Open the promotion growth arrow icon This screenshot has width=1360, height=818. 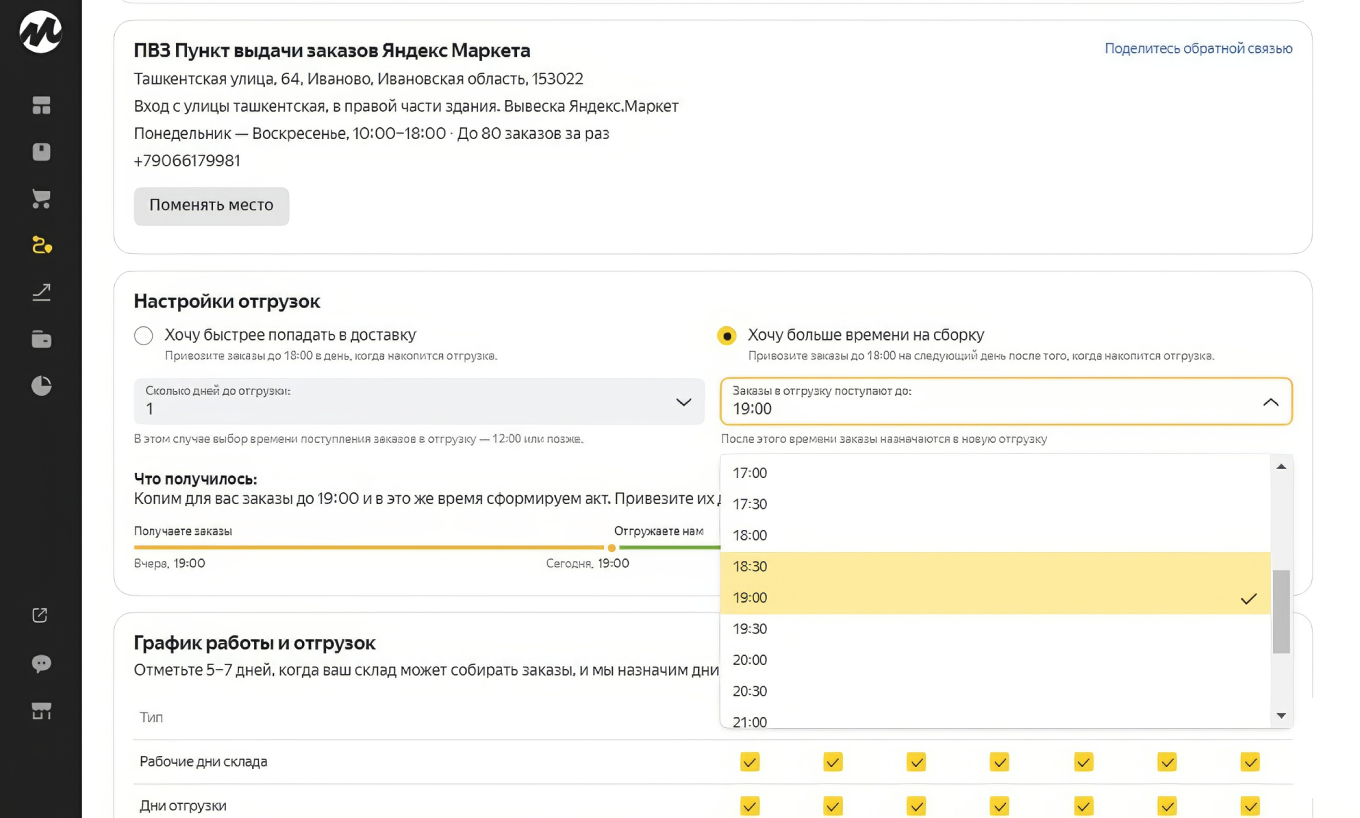(41, 292)
